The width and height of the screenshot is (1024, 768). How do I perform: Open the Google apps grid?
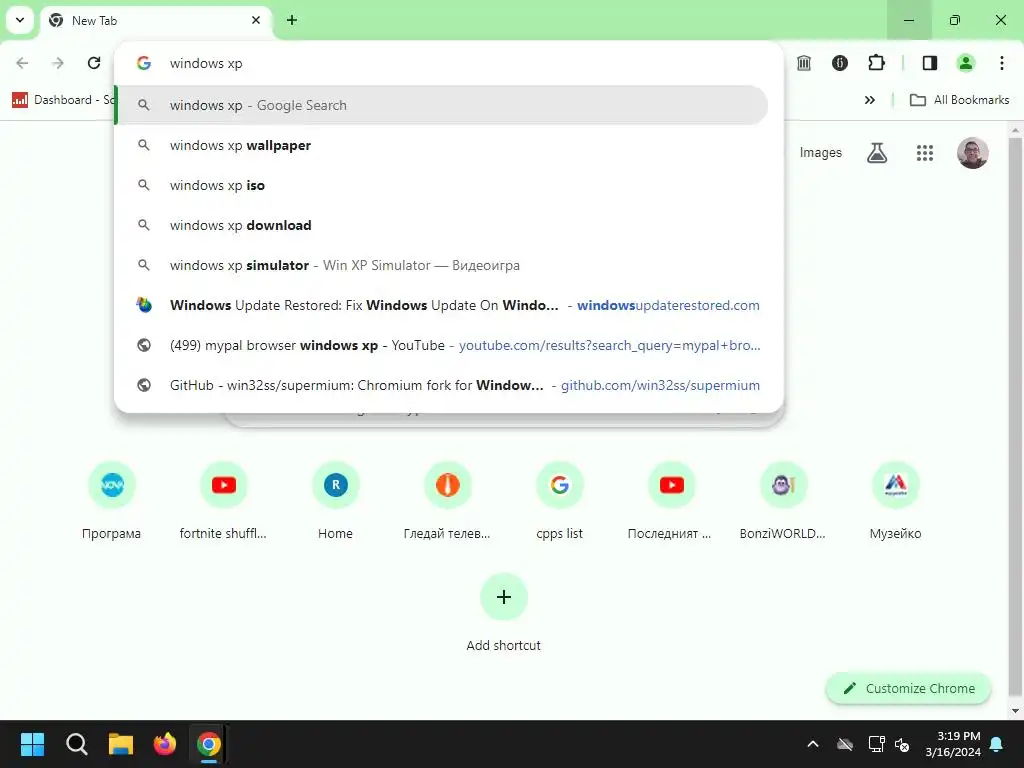point(925,153)
